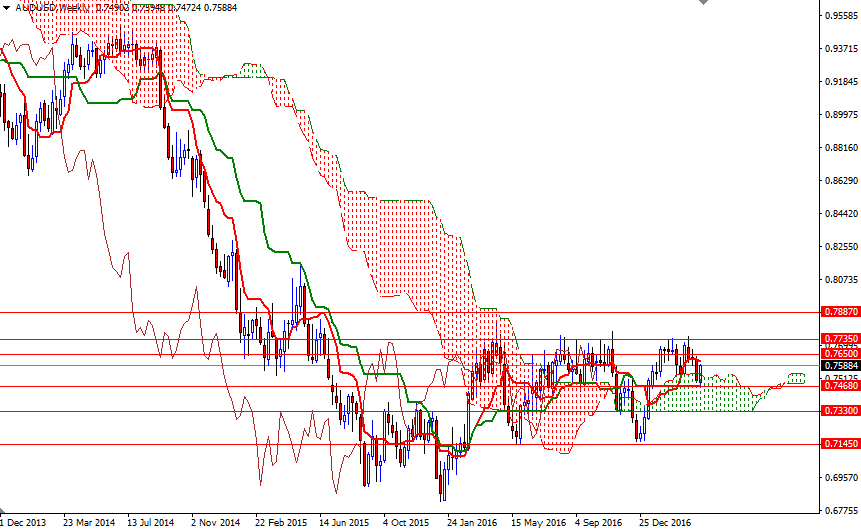
Task: Click the current price label 0.75884
Action: click(841, 366)
